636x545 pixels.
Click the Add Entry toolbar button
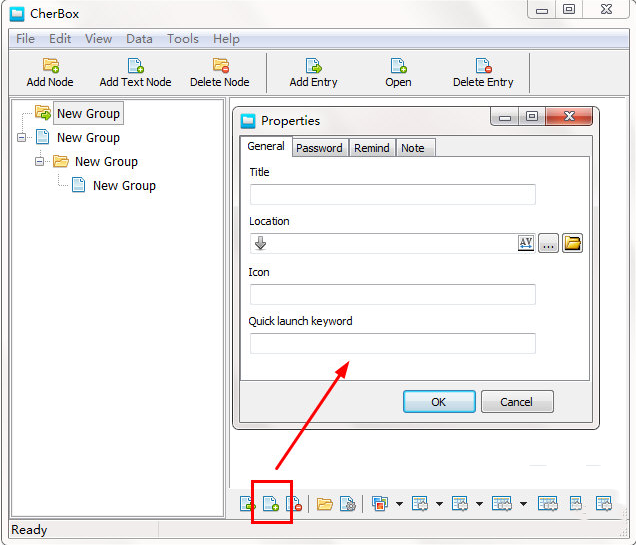point(313,73)
